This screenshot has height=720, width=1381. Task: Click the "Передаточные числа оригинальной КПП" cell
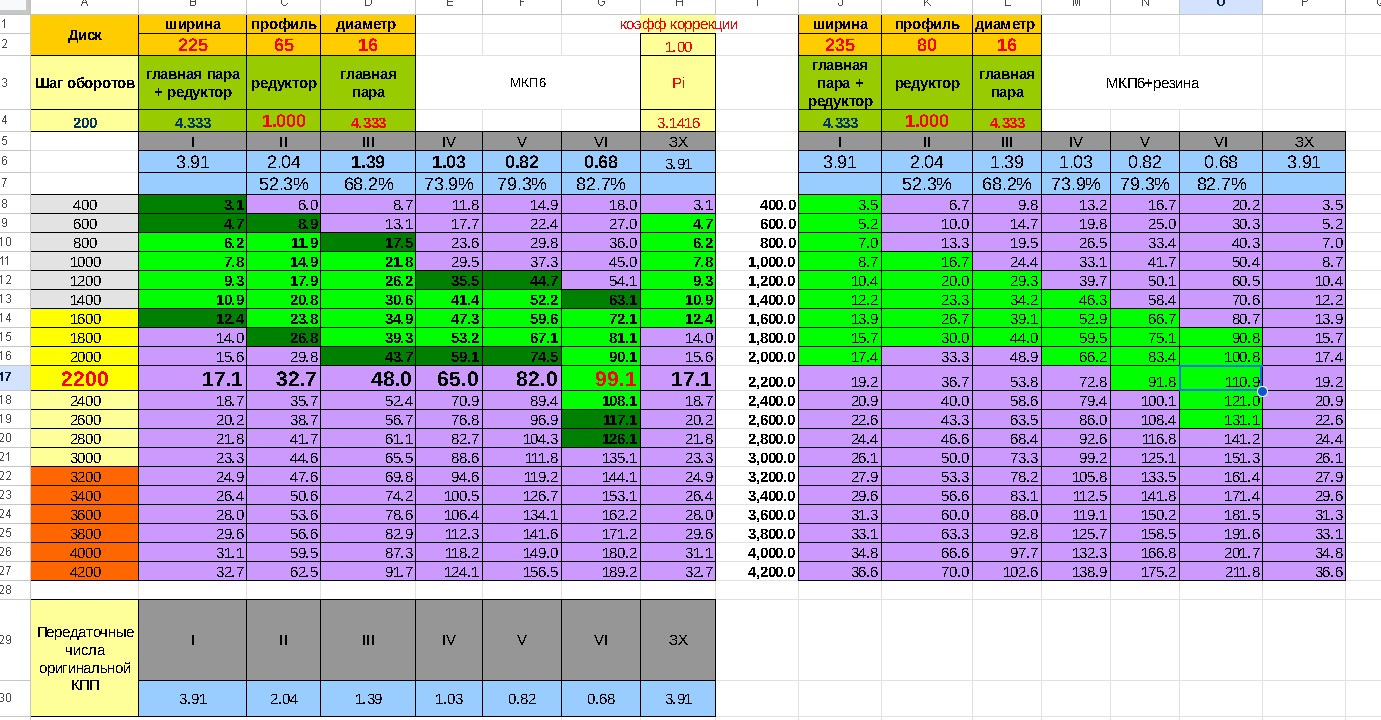[x=83, y=656]
